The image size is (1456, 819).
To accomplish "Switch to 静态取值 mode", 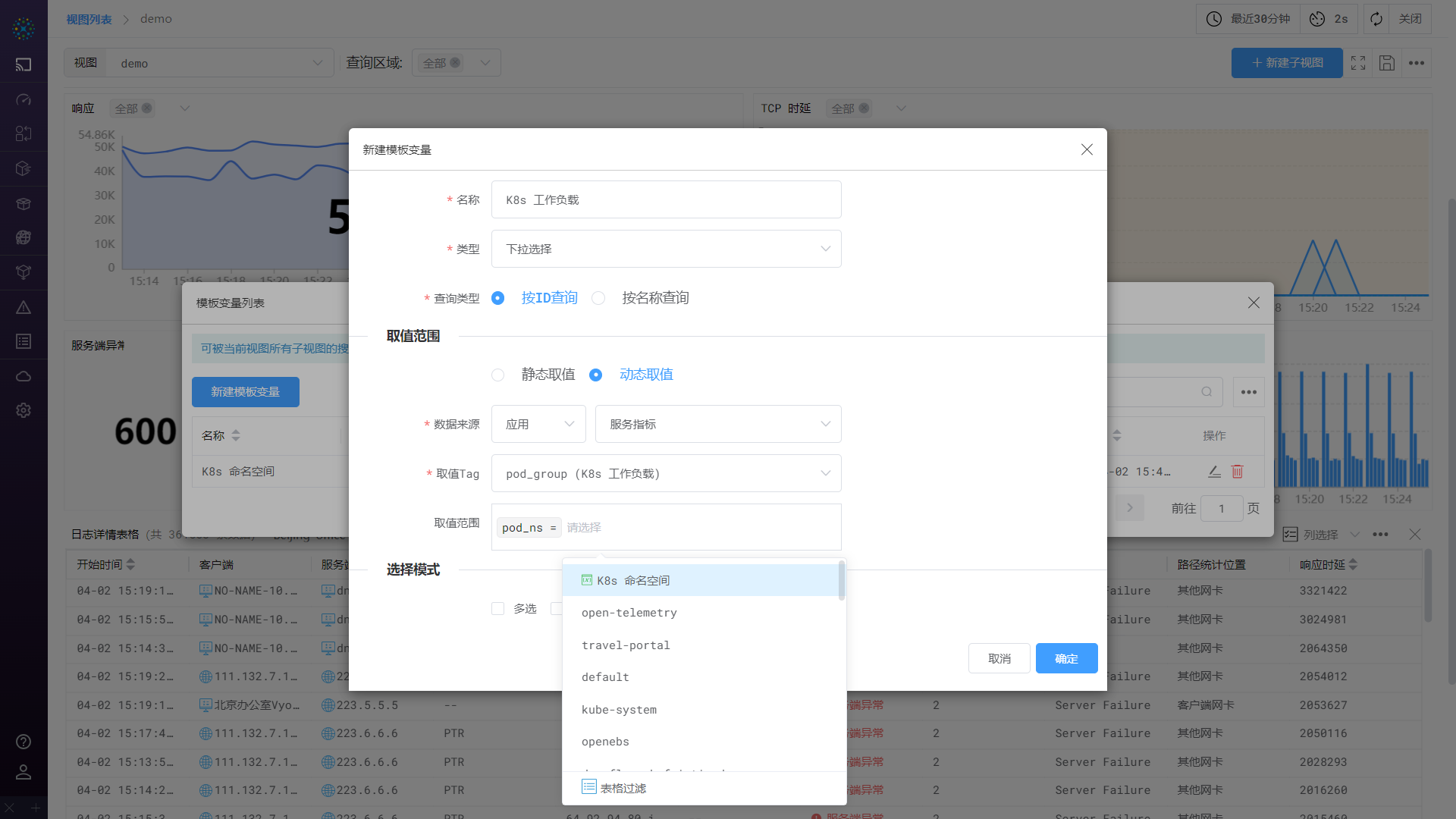I will click(498, 375).
